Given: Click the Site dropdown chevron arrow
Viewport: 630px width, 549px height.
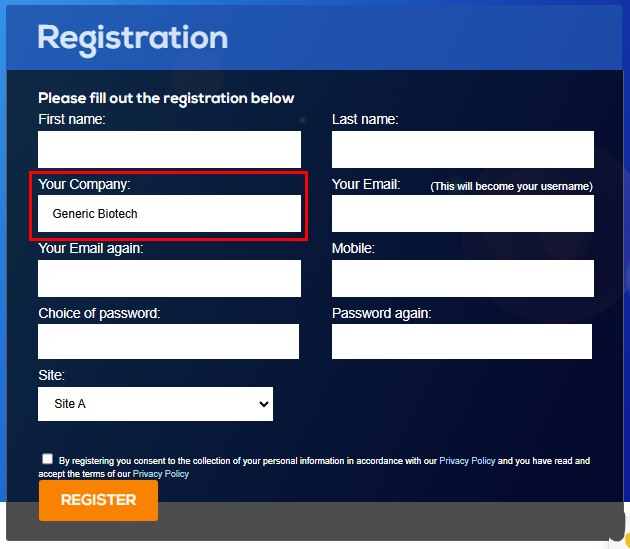Looking at the screenshot, I should 264,404.
